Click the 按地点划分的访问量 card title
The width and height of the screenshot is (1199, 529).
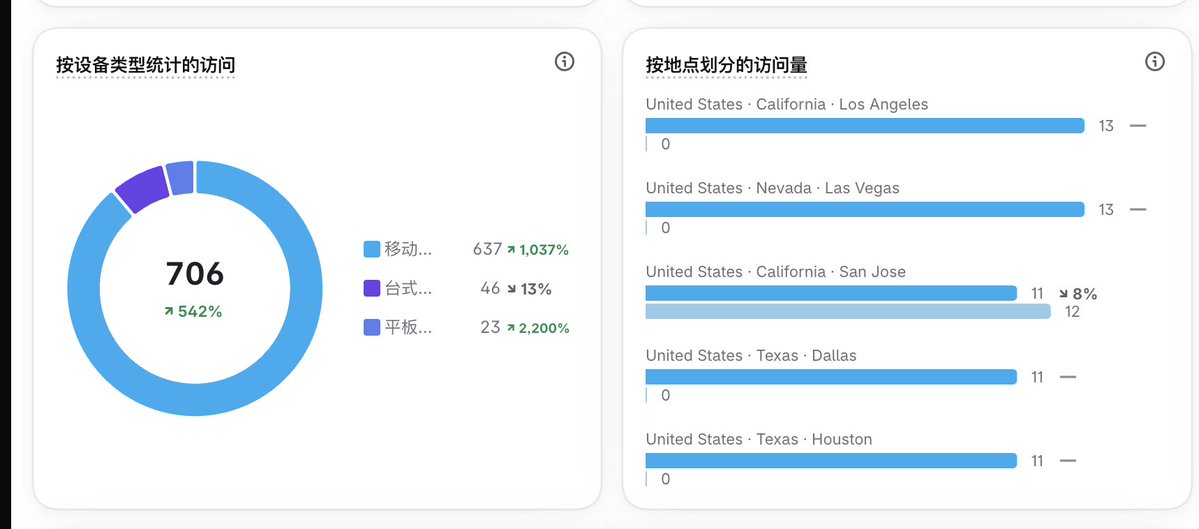pos(726,66)
